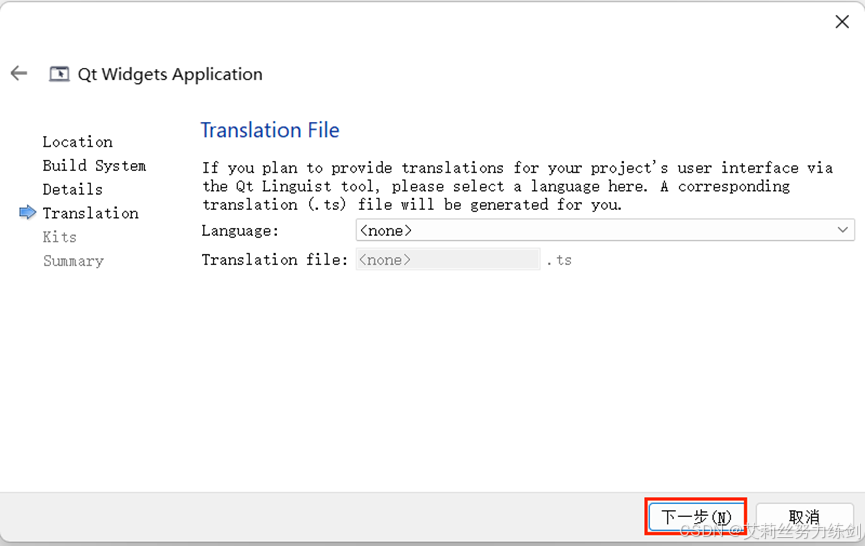
Task: Click the 下一步(N) next button
Action: (696, 517)
